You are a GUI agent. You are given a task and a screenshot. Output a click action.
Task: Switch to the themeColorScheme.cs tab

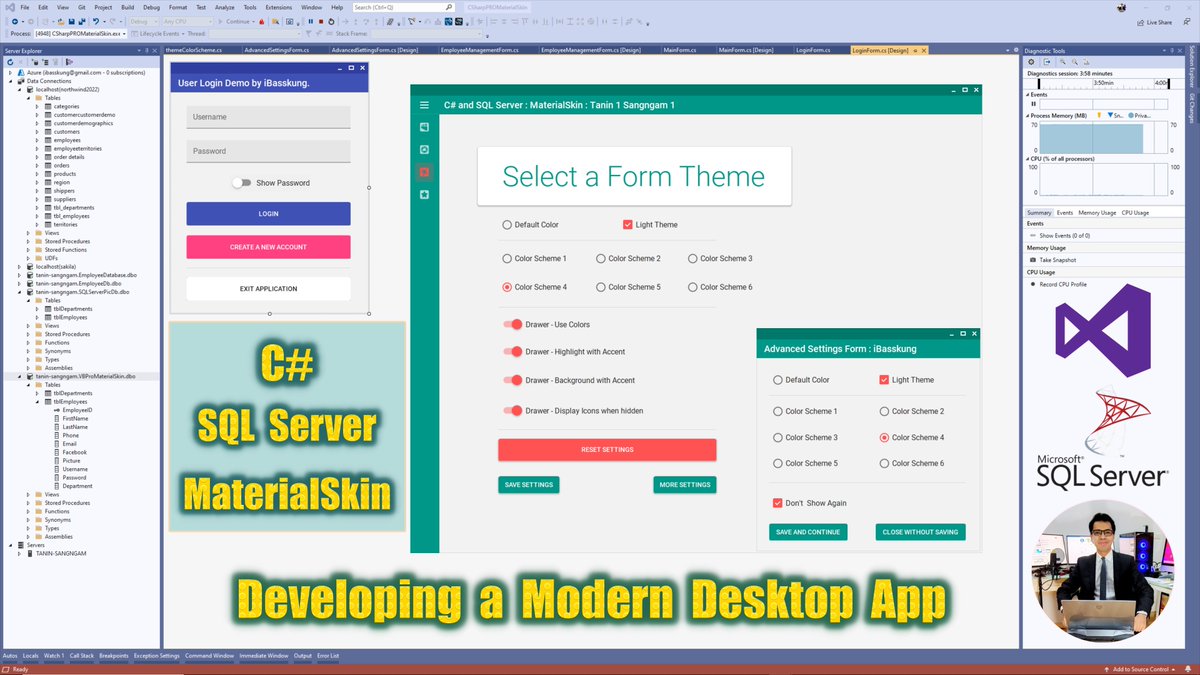[196, 50]
